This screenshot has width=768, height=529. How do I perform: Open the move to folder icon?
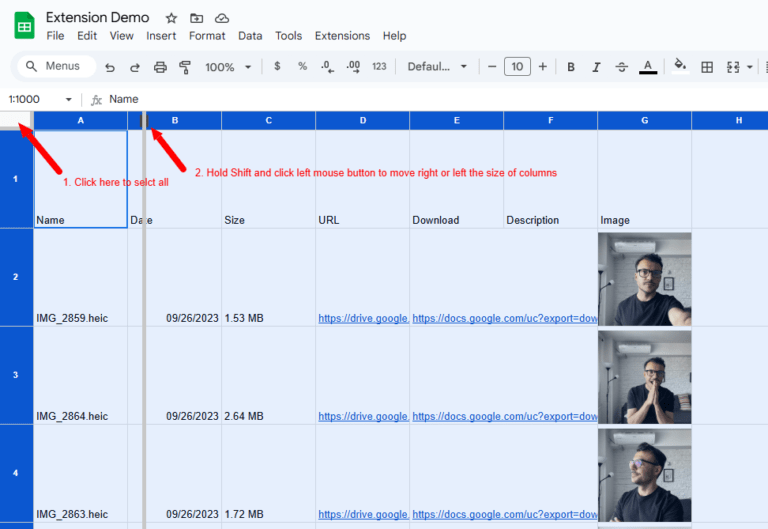(x=196, y=18)
